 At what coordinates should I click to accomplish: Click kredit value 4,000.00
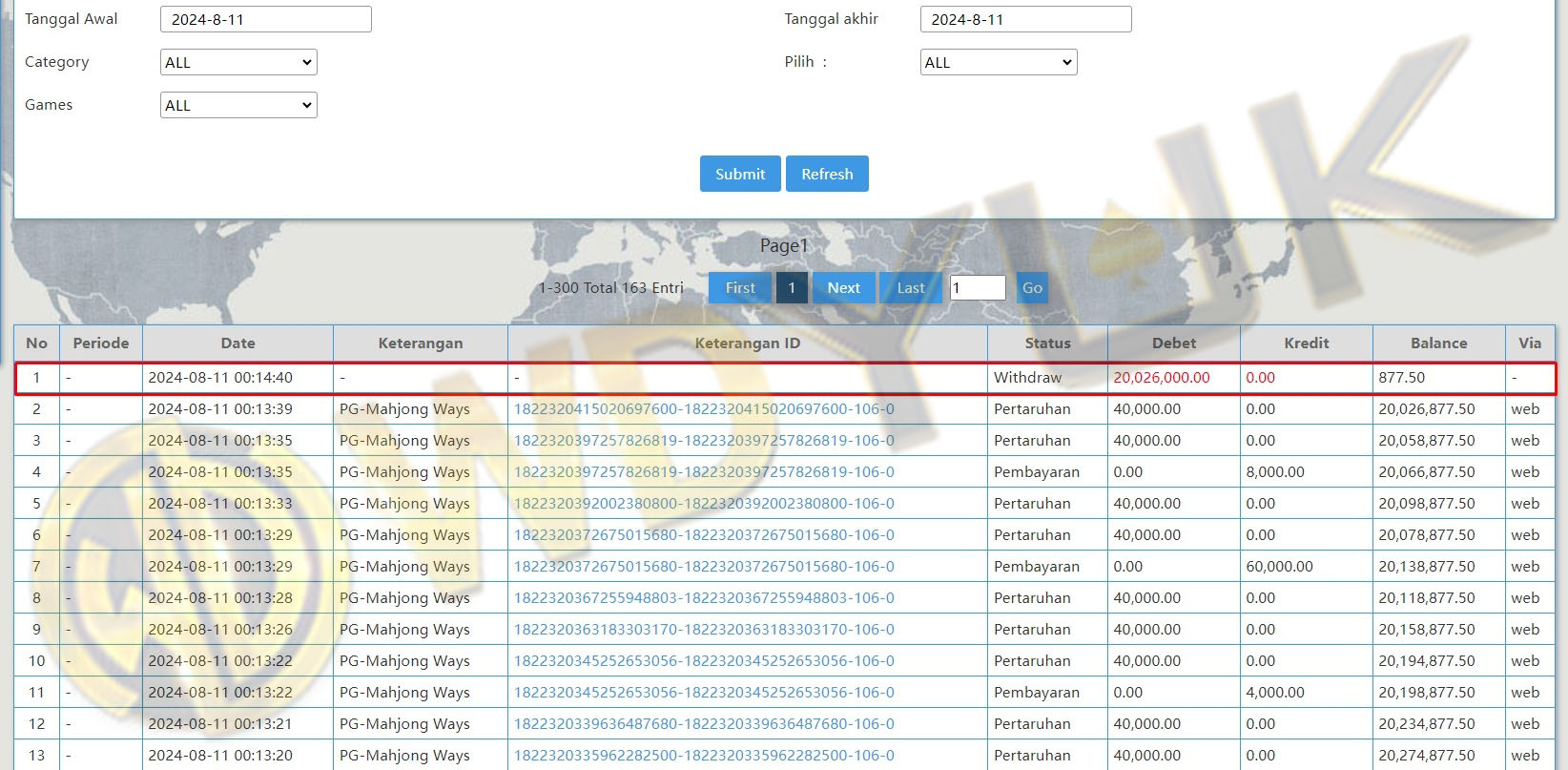1275,692
